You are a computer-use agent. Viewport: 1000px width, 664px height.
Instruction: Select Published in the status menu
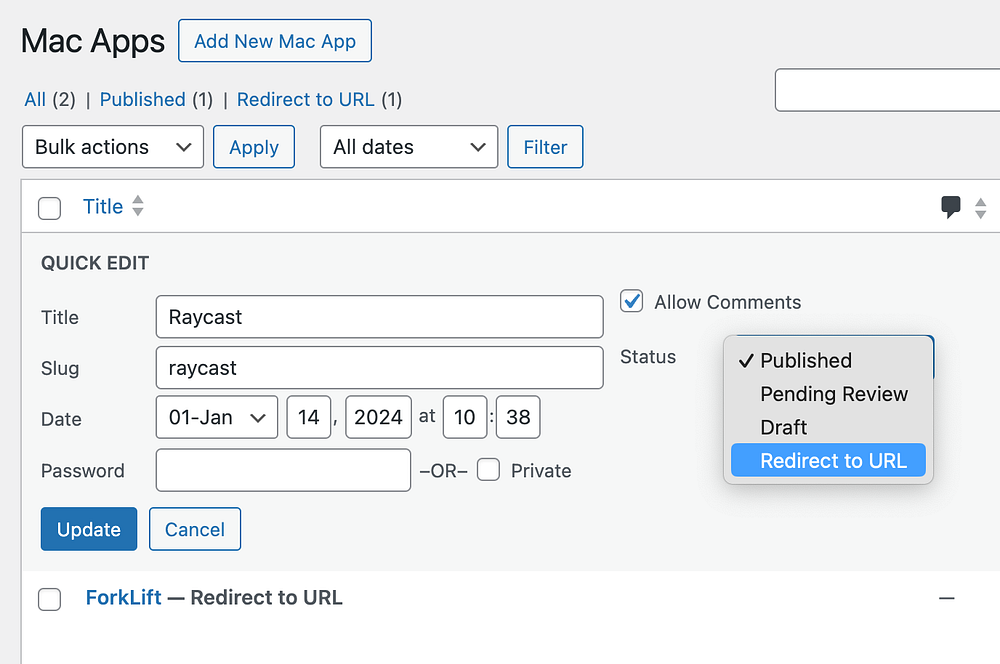point(805,361)
